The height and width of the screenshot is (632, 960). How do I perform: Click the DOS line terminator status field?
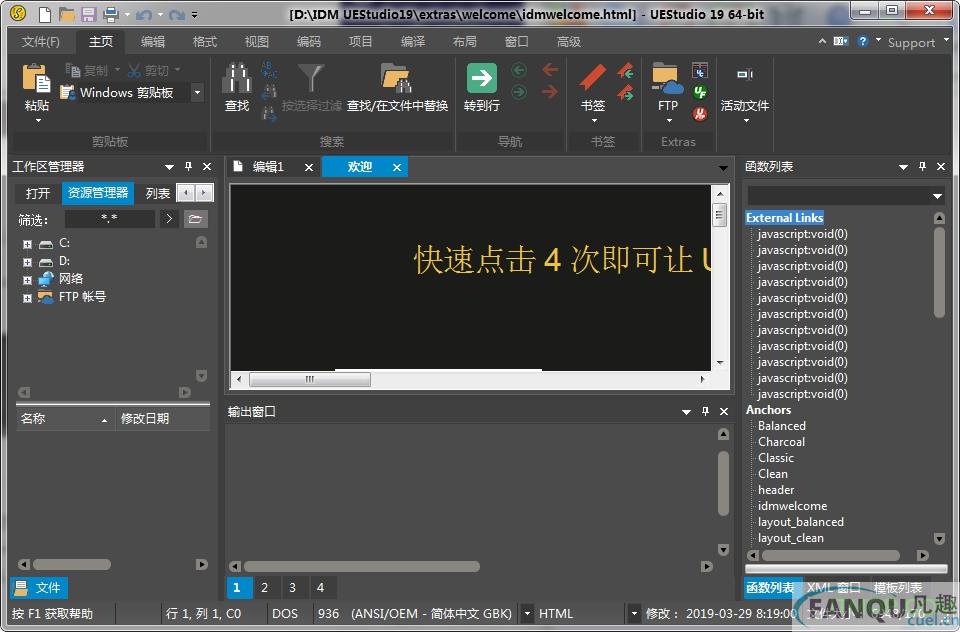(285, 613)
